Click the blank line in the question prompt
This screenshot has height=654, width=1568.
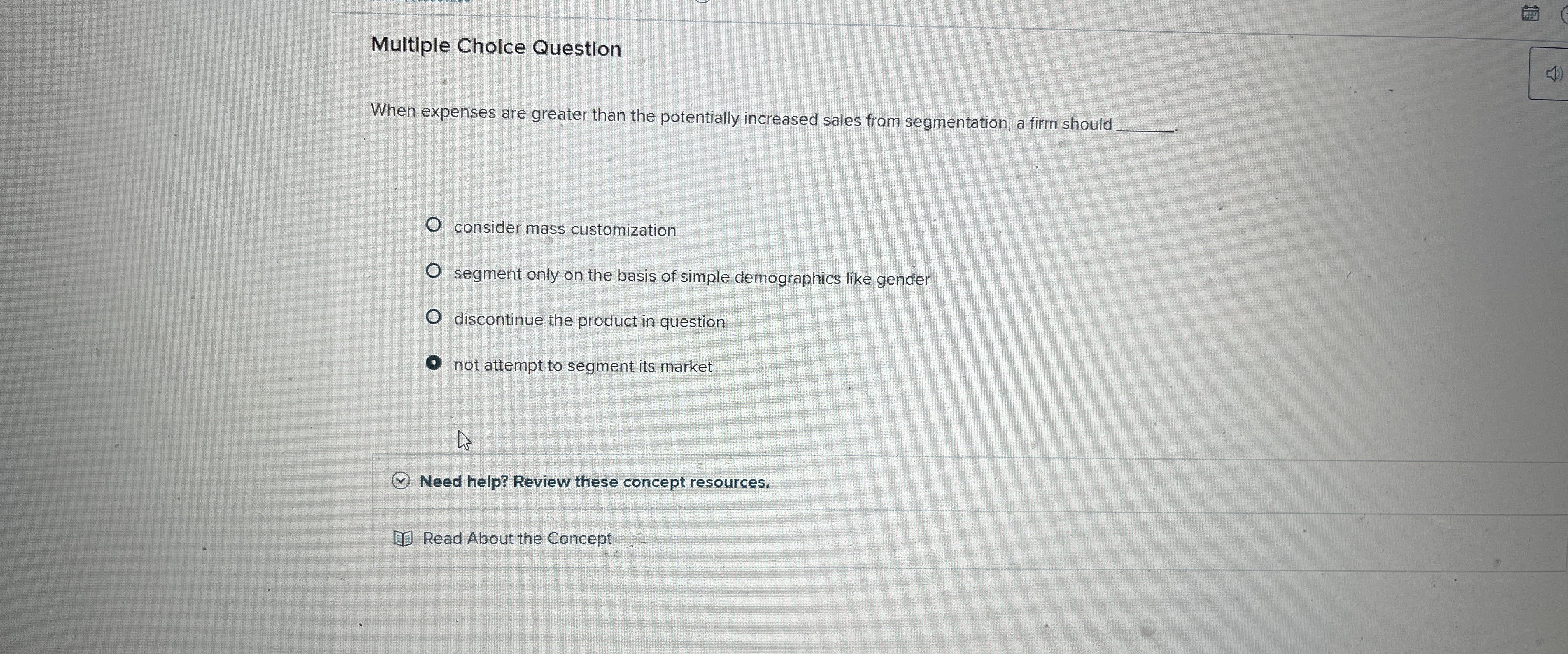pos(1144,125)
